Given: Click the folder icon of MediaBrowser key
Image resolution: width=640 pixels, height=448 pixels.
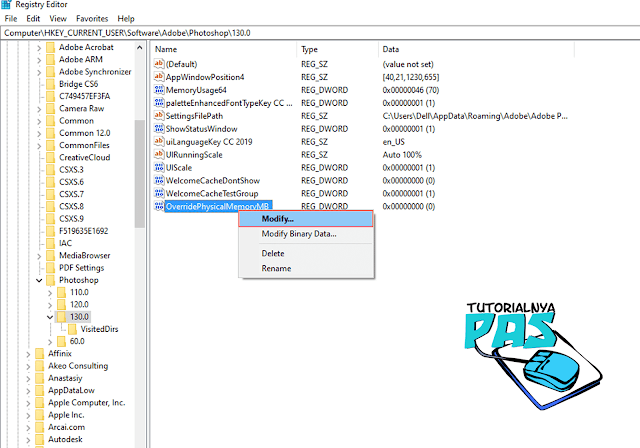Looking at the screenshot, I should 51,256.
